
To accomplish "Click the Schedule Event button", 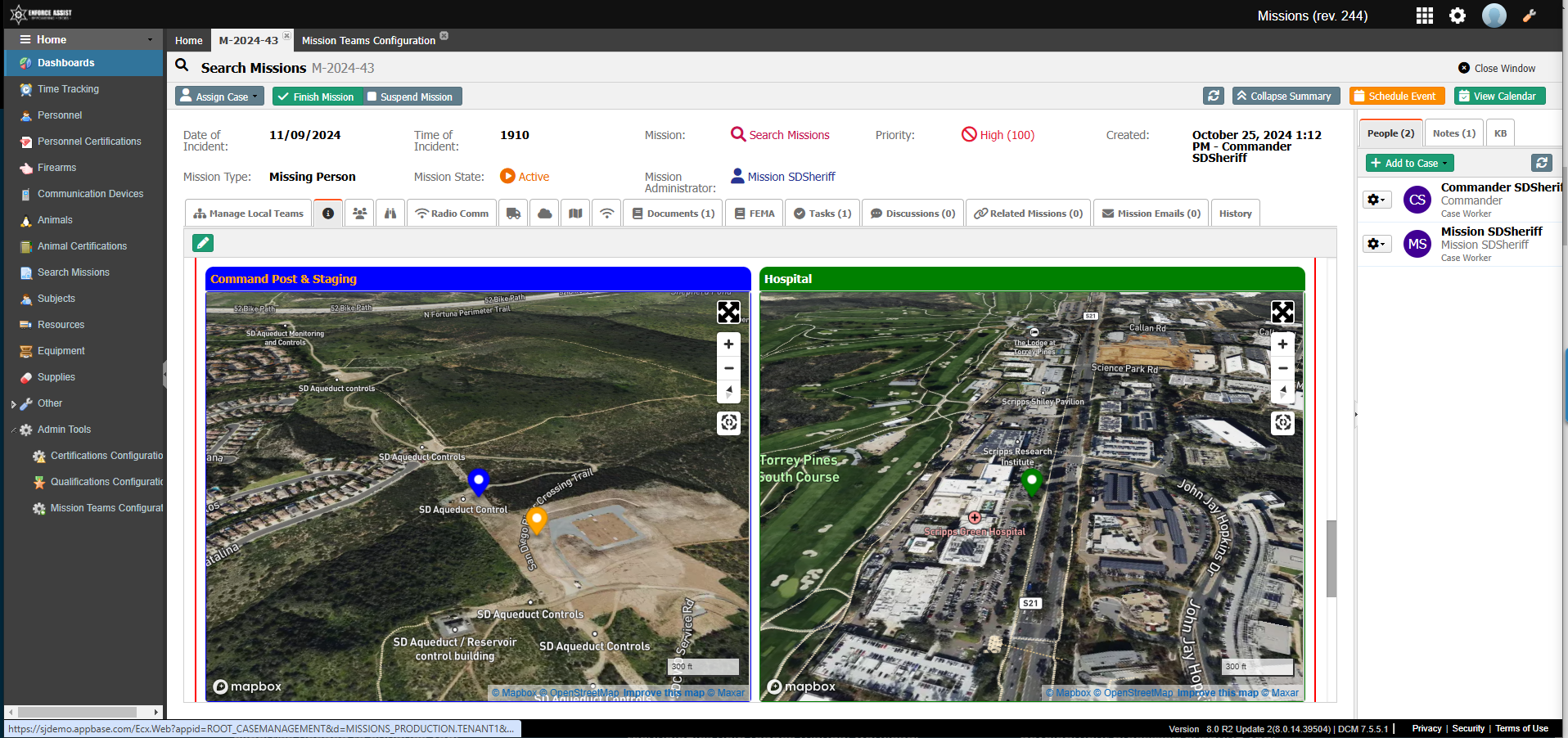I will [x=1397, y=96].
